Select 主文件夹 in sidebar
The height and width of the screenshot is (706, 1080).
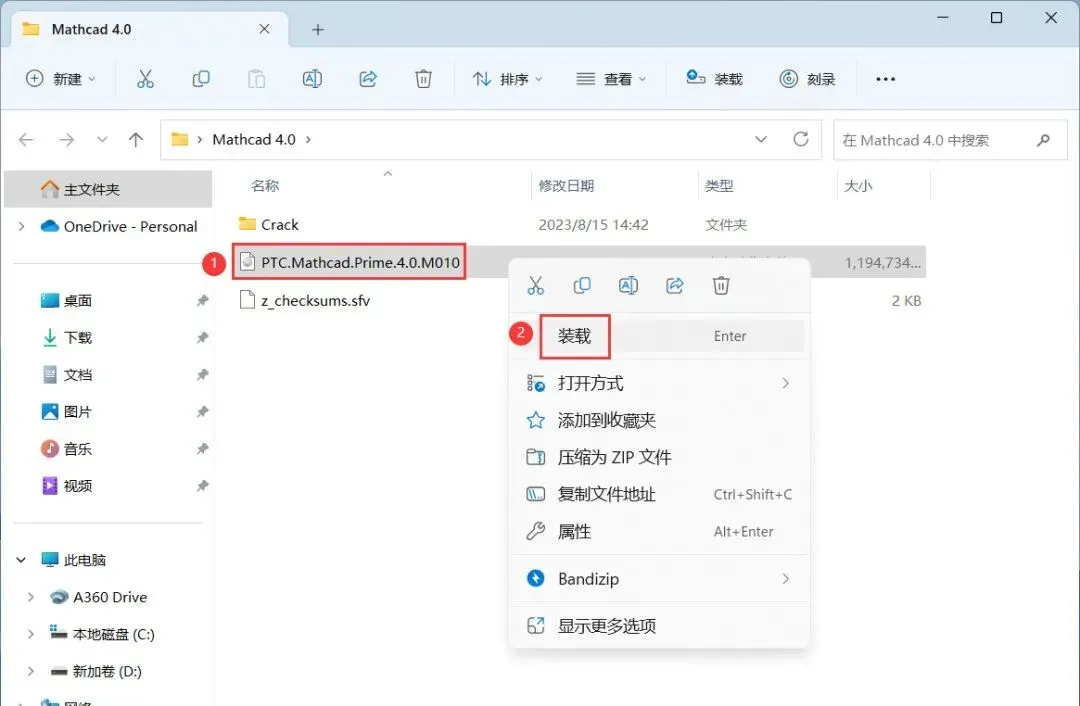pyautogui.click(x=108, y=189)
